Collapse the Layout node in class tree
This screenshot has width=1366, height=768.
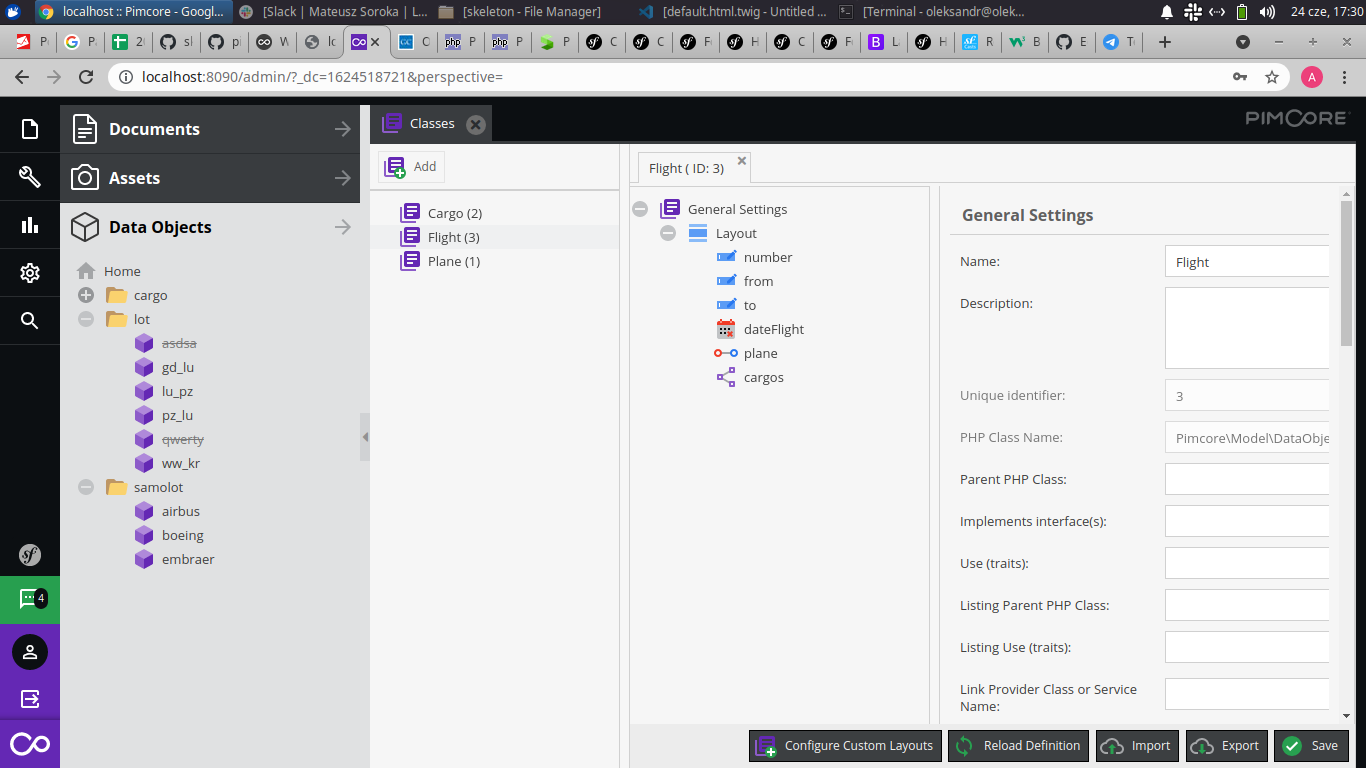click(x=668, y=233)
